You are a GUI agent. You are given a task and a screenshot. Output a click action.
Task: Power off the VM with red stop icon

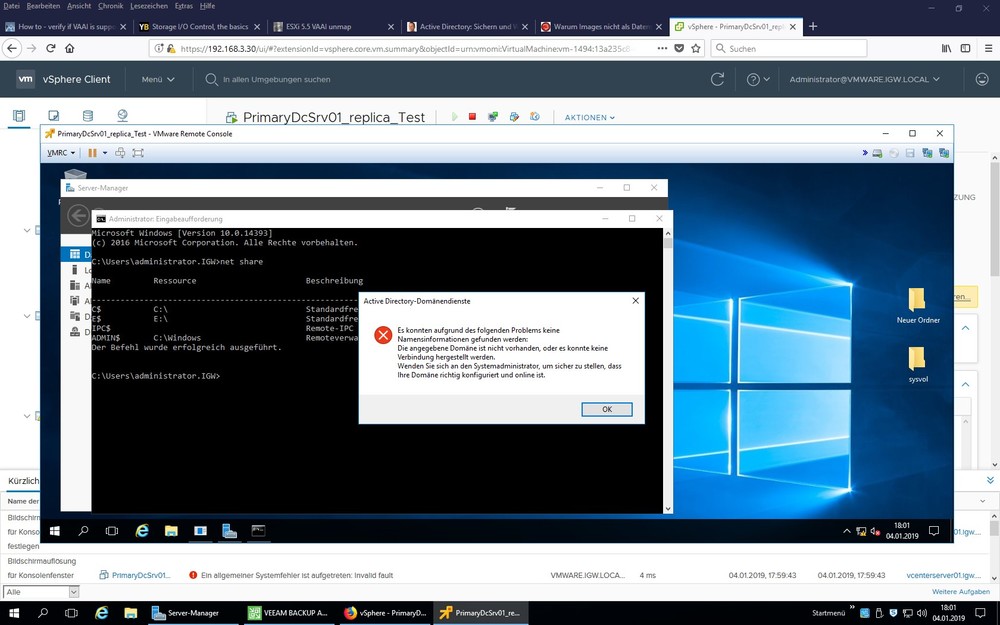472,117
